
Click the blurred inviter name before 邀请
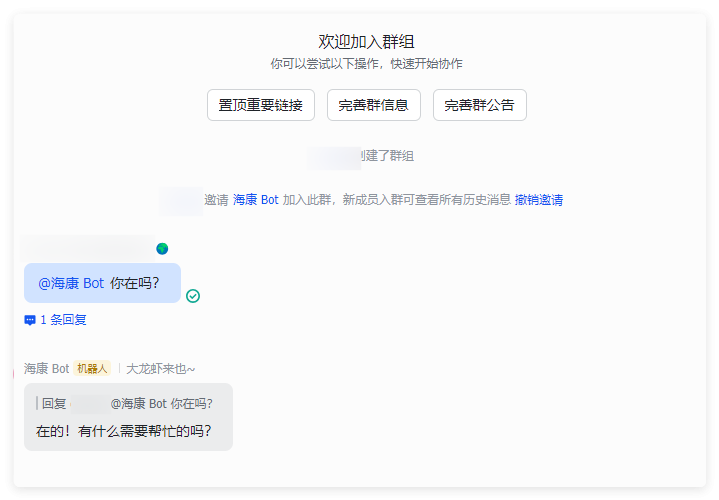[x=180, y=200]
